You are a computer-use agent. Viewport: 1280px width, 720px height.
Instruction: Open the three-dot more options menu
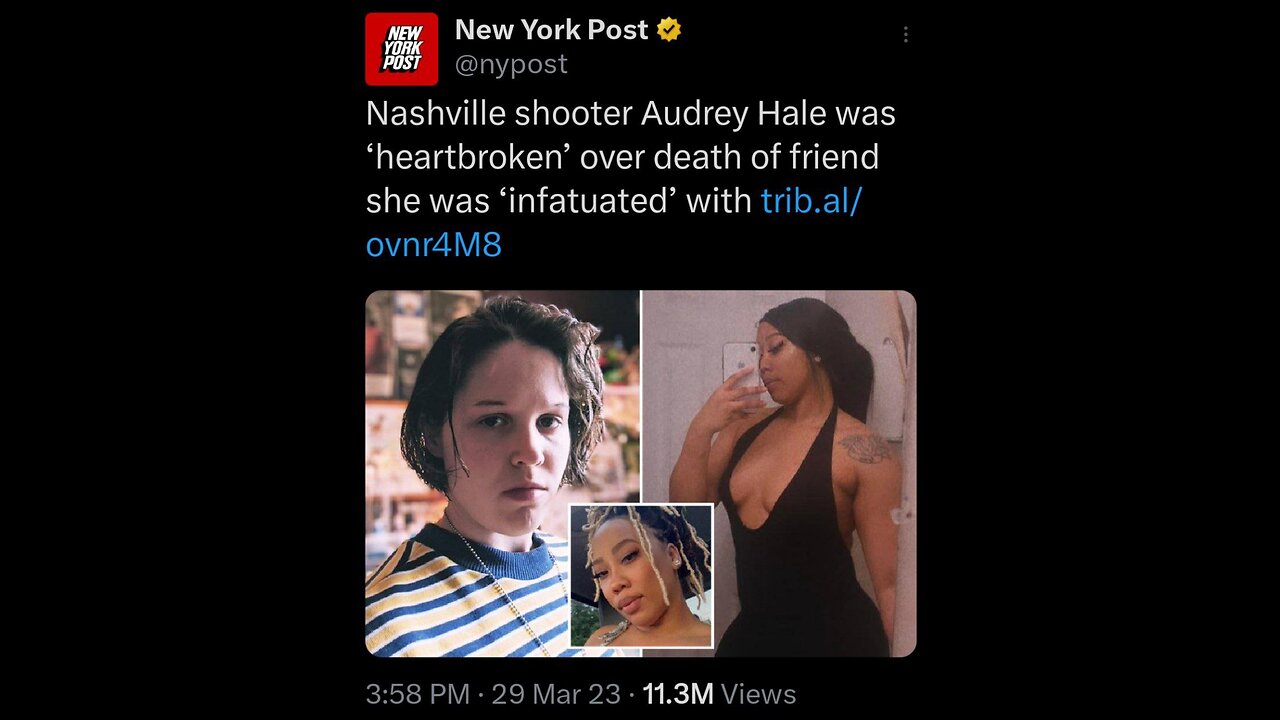tap(905, 35)
